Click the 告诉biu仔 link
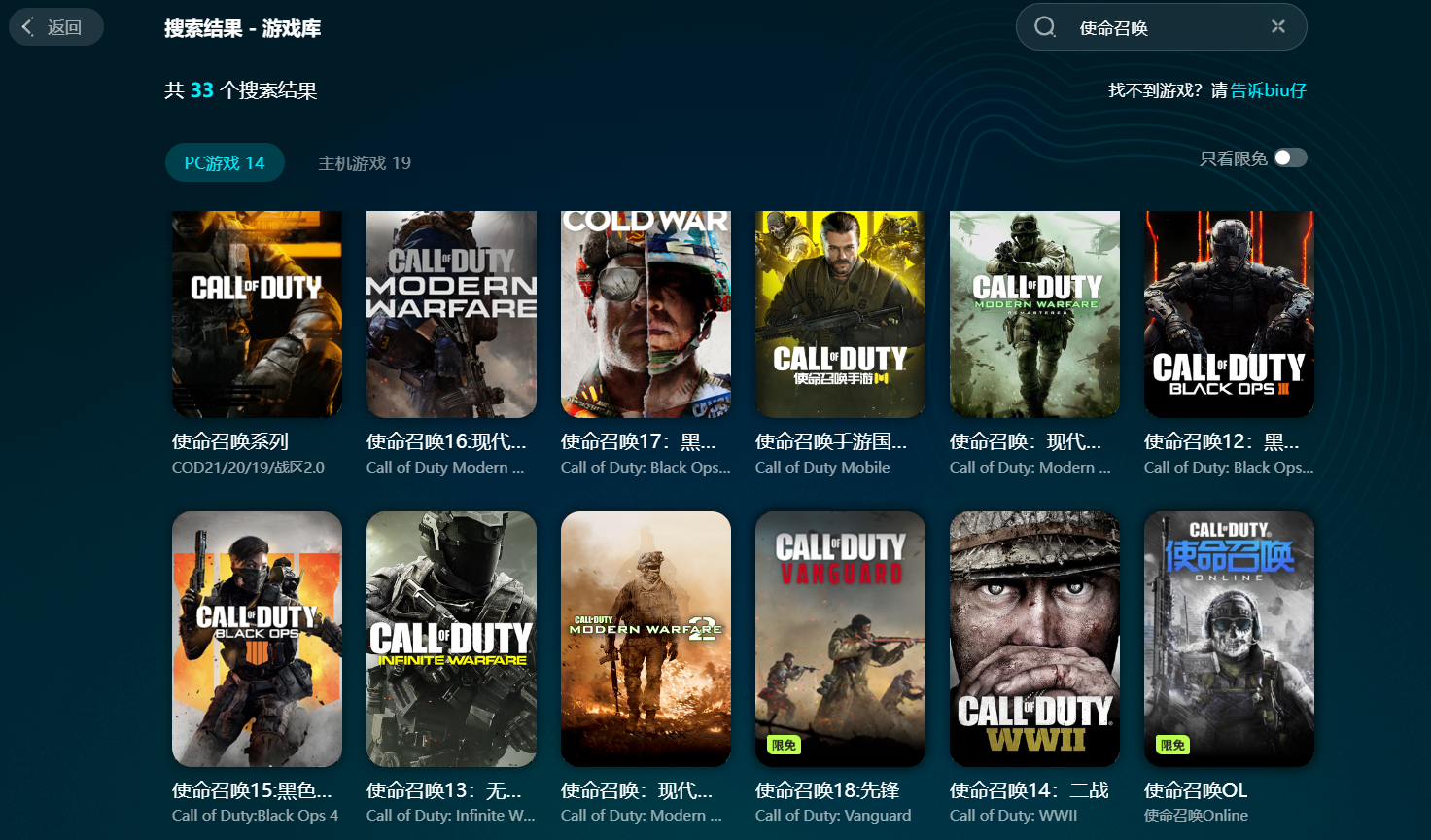This screenshot has height=840, width=1431. pyautogui.click(x=1268, y=90)
